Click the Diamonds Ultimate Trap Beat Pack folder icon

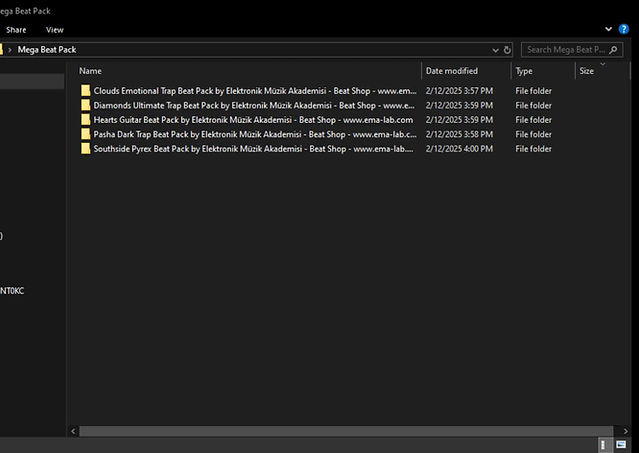86,105
